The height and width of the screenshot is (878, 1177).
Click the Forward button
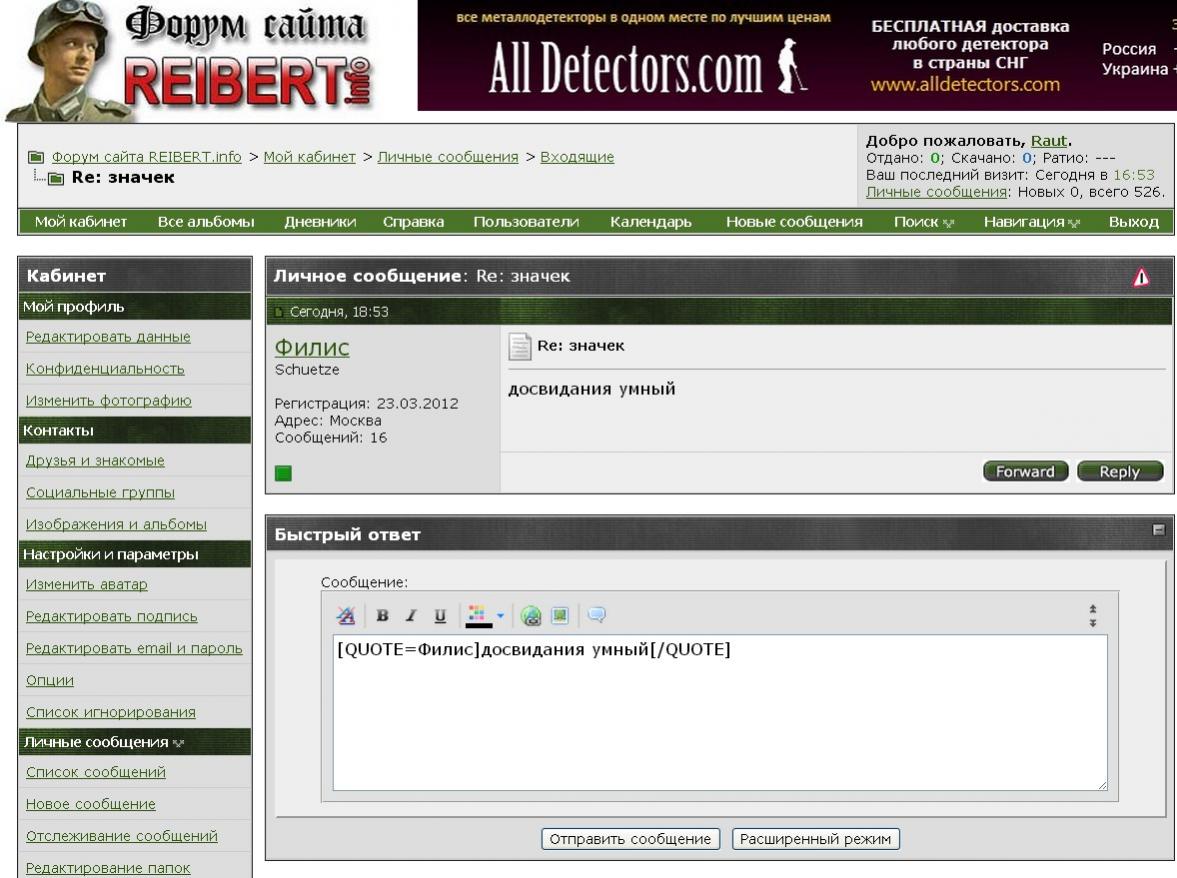point(1025,471)
